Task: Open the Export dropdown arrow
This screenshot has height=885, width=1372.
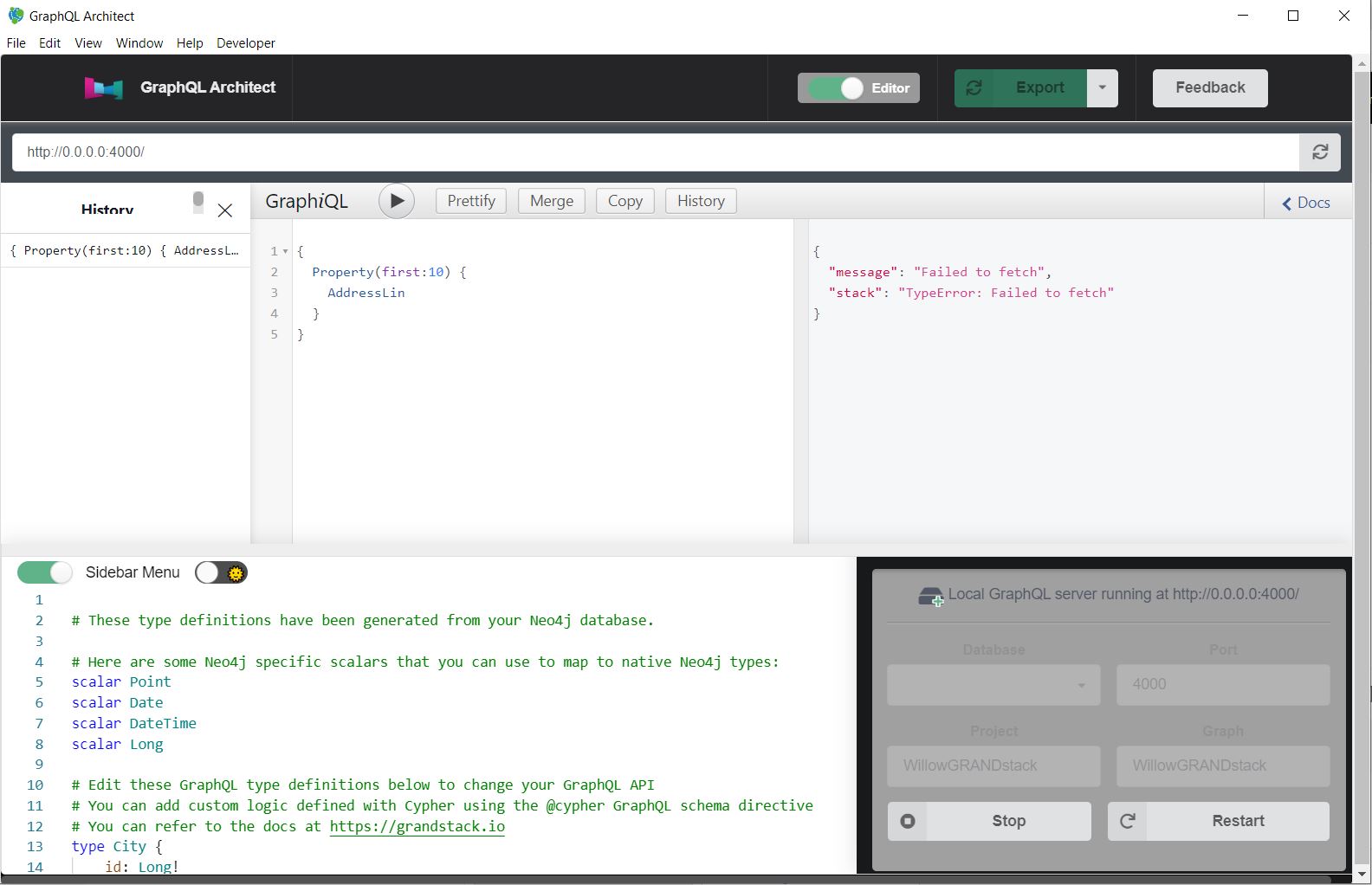Action: 1102,88
